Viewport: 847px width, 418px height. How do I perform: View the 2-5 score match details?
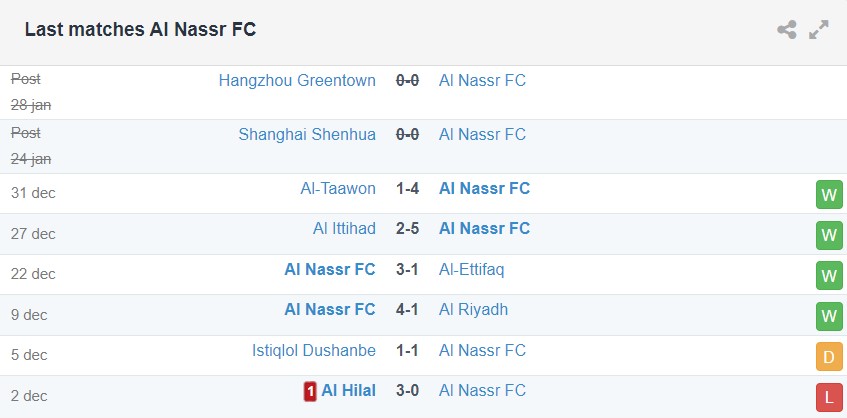407,229
